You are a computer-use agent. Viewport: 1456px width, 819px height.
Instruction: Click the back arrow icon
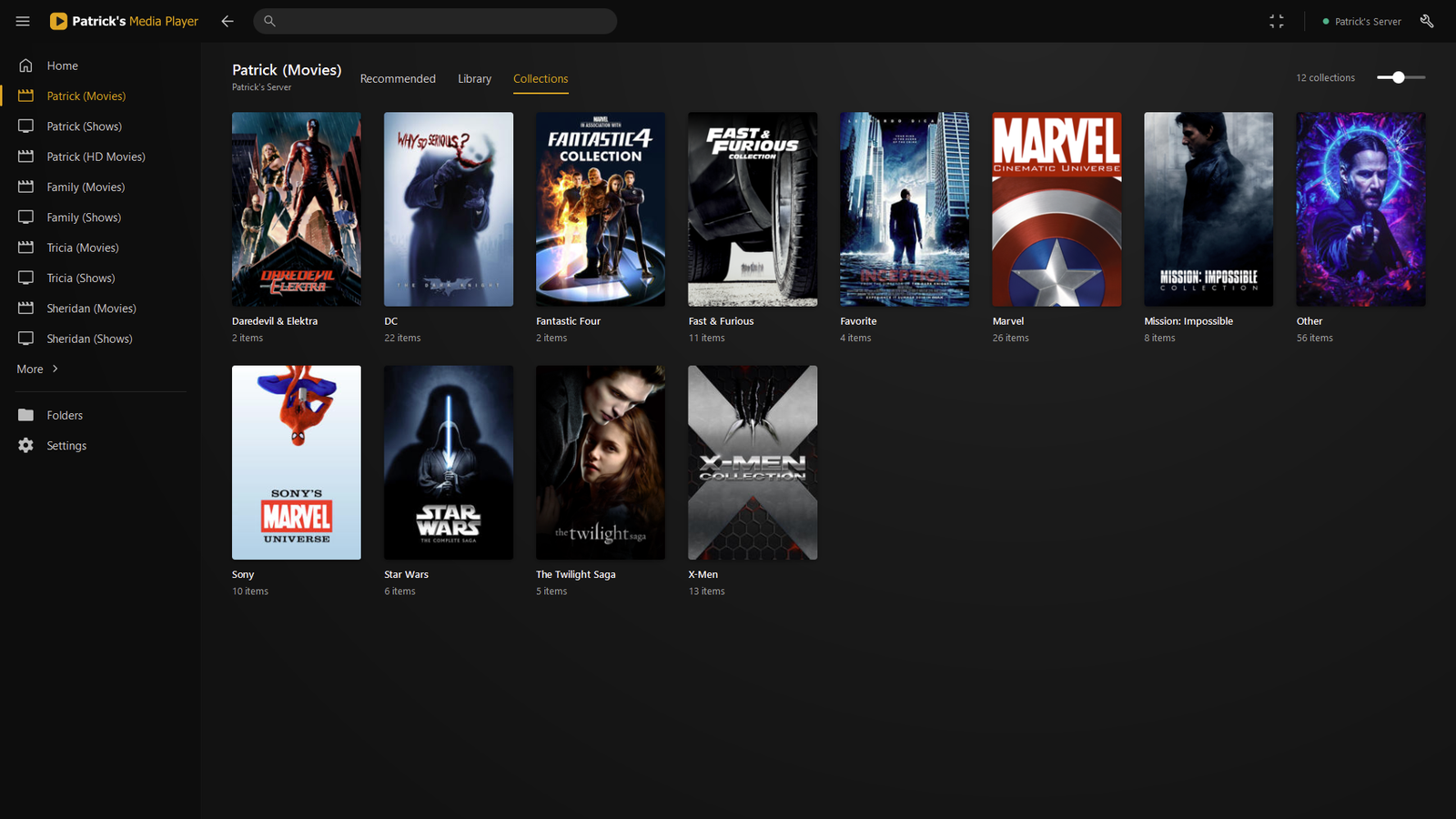click(227, 21)
